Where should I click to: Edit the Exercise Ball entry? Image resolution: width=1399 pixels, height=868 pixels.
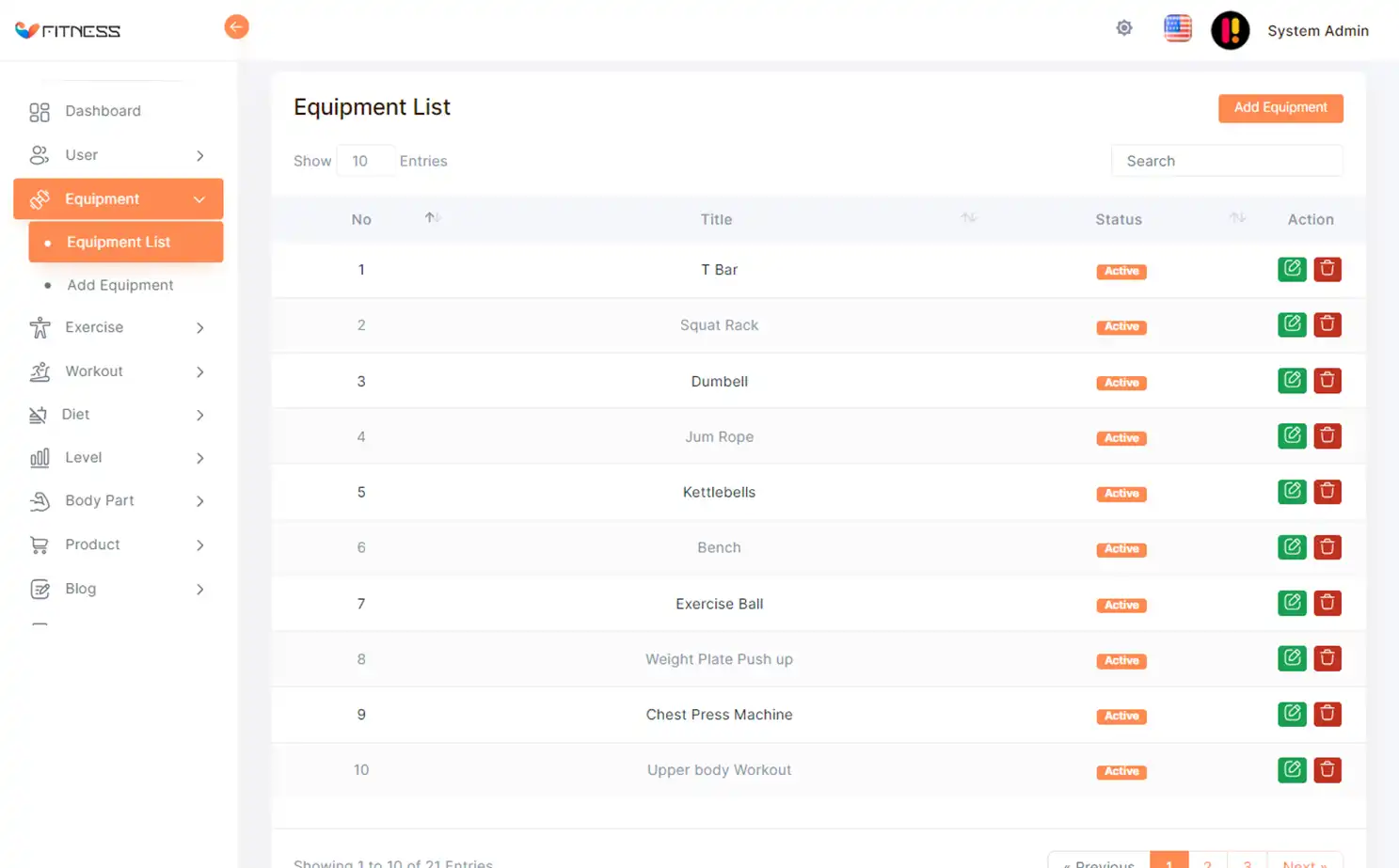point(1292,603)
